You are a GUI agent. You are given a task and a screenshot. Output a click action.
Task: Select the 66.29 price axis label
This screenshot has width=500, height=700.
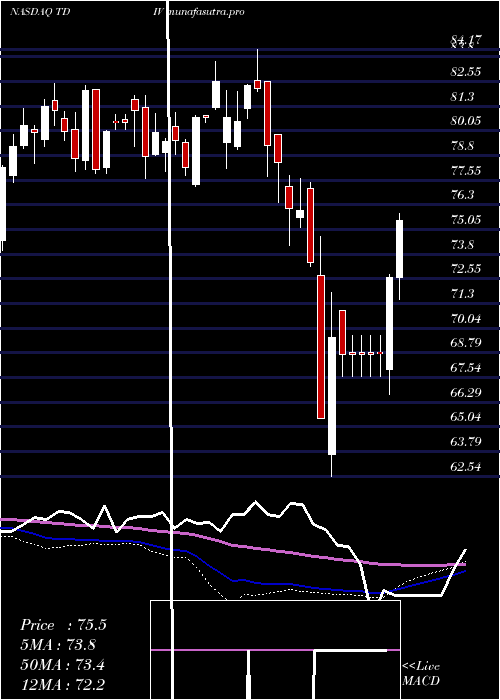coord(466,393)
